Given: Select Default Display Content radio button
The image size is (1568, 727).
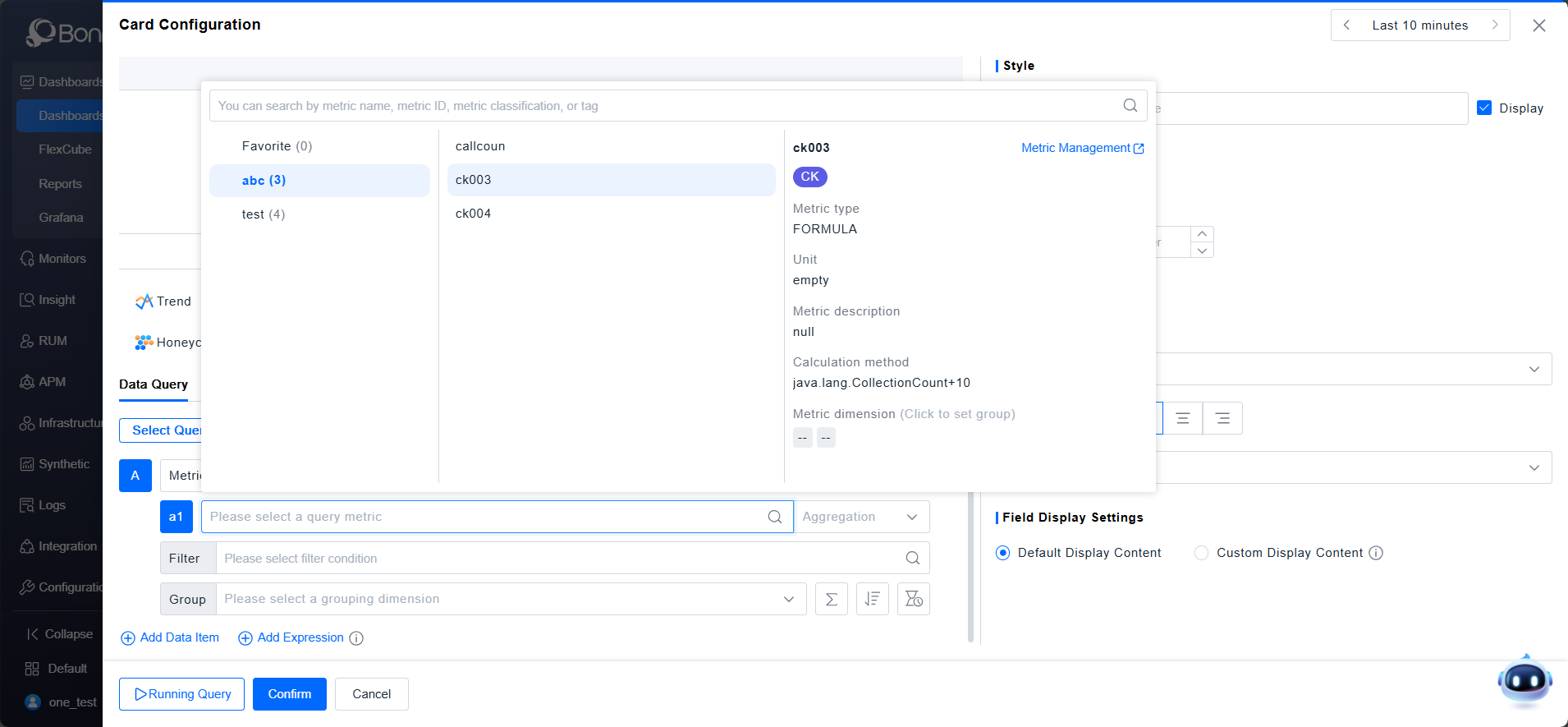Looking at the screenshot, I should click(x=1002, y=553).
